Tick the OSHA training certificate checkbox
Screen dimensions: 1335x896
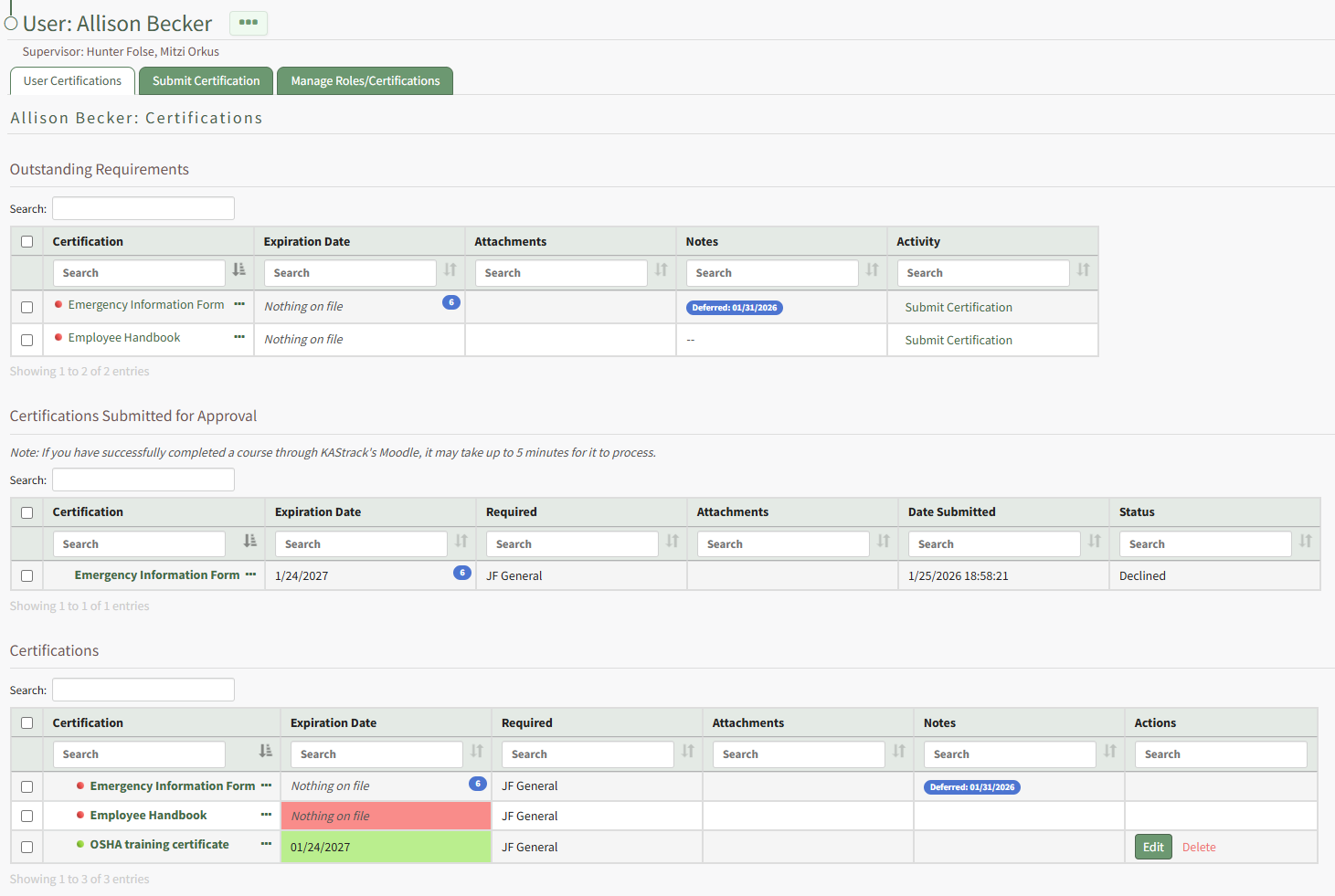coord(27,847)
